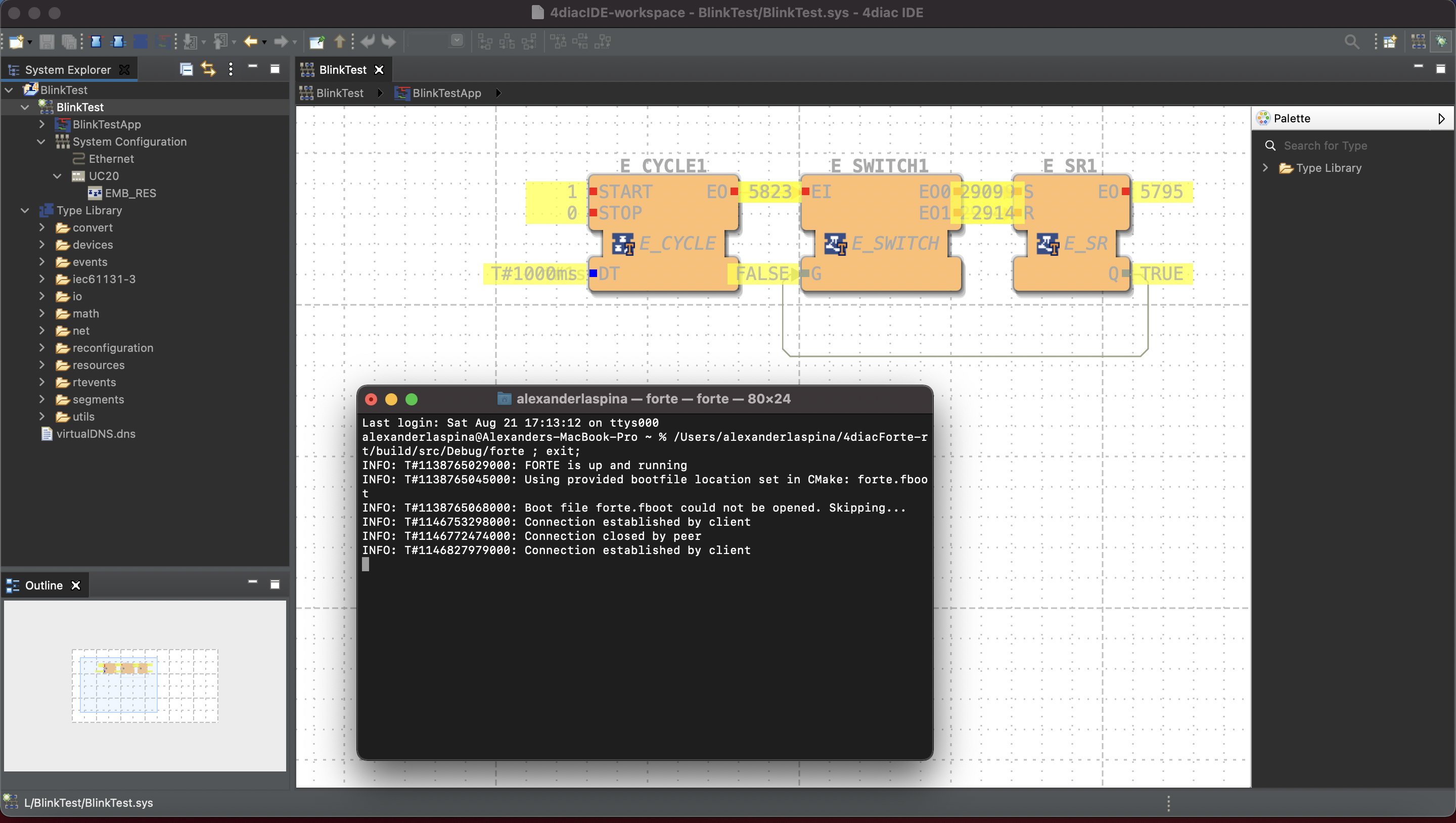Switch to the Debug perspective bug icon
1456x823 pixels.
click(x=1441, y=41)
